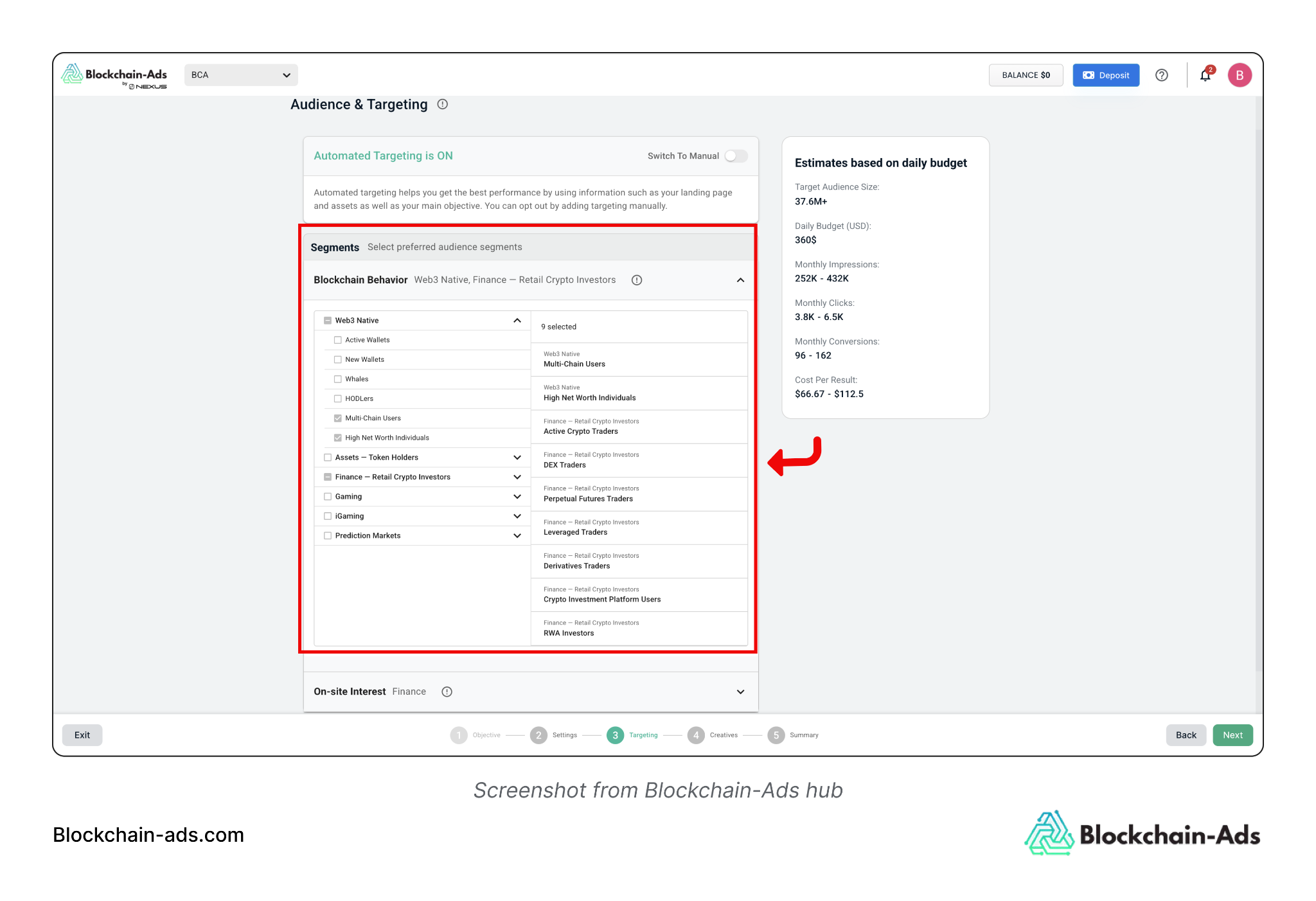
Task: Check the Active Wallets checkbox
Action: tap(338, 340)
